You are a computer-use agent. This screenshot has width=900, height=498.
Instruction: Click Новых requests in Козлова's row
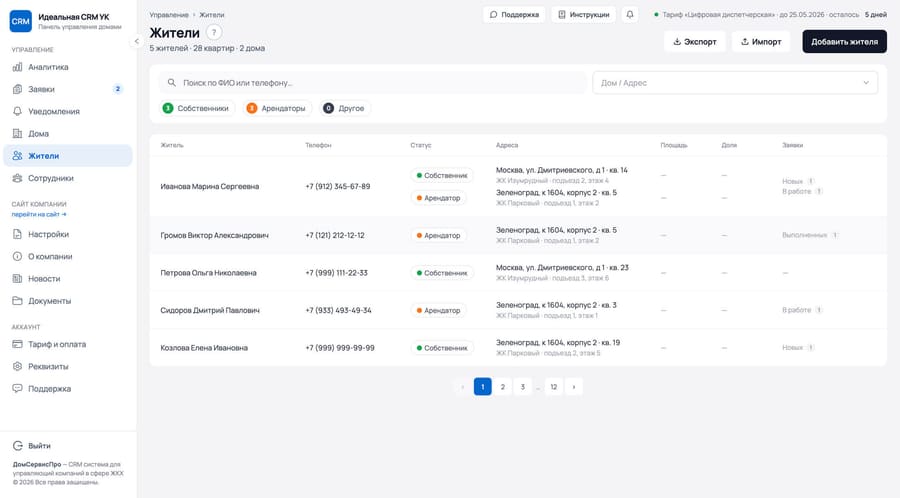point(798,348)
